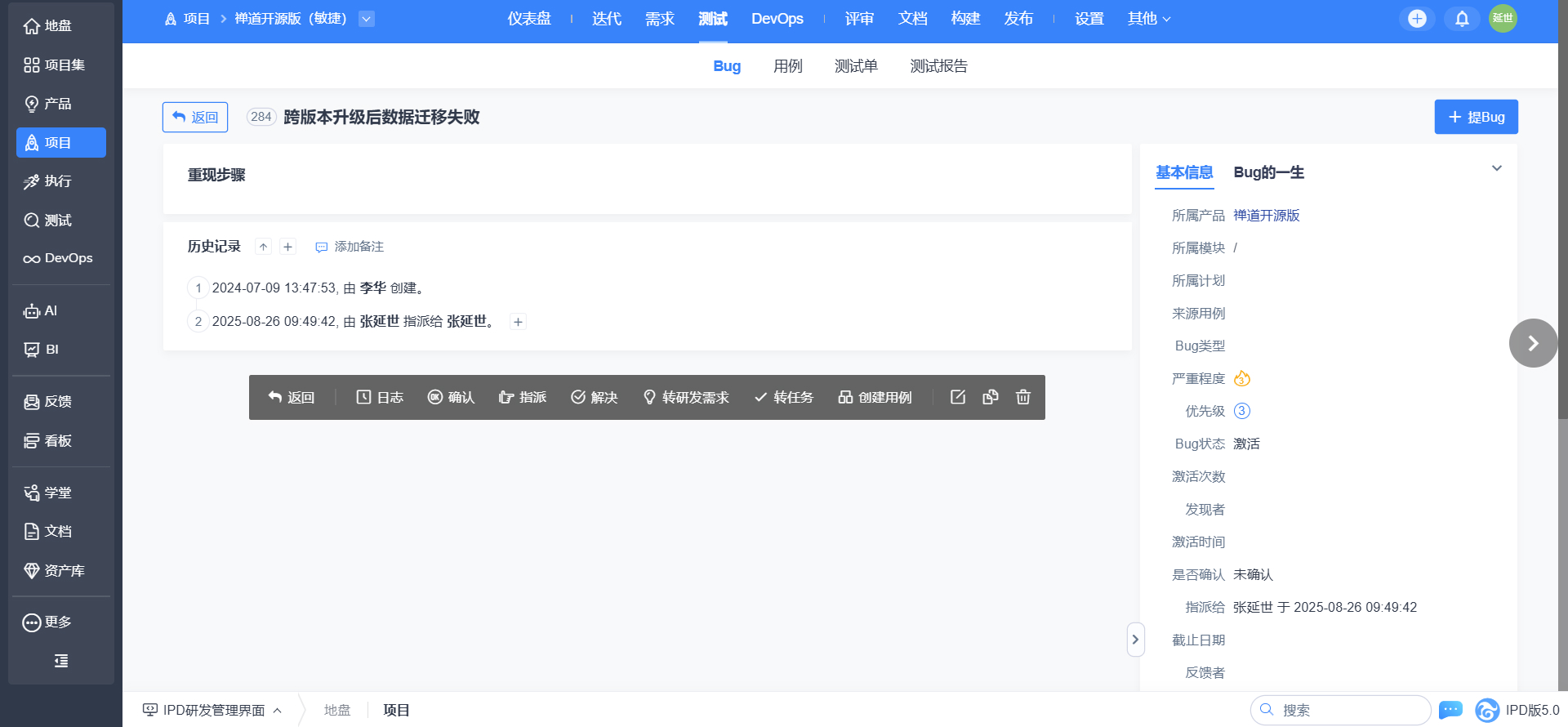Click the ZenTao logo beside IPD版5.0
The image size is (1568, 727).
click(1487, 710)
